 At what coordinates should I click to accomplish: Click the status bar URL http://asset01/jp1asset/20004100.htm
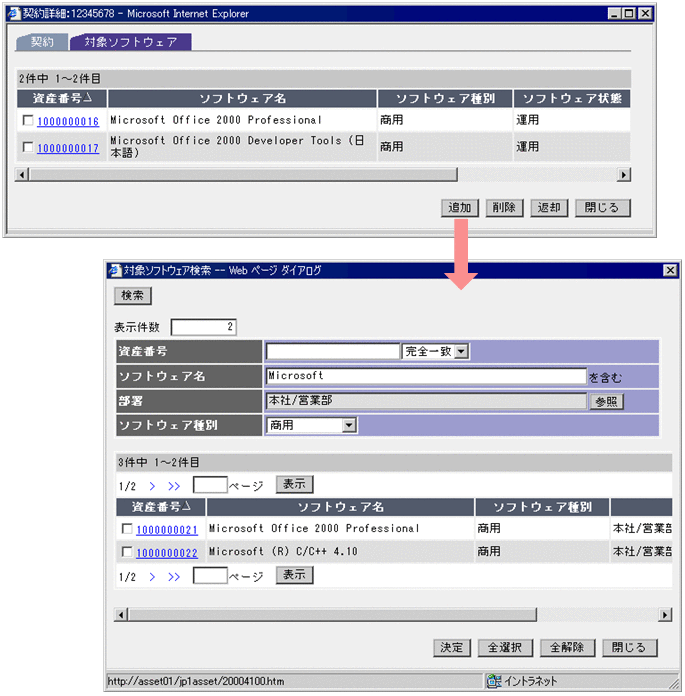pos(196,681)
